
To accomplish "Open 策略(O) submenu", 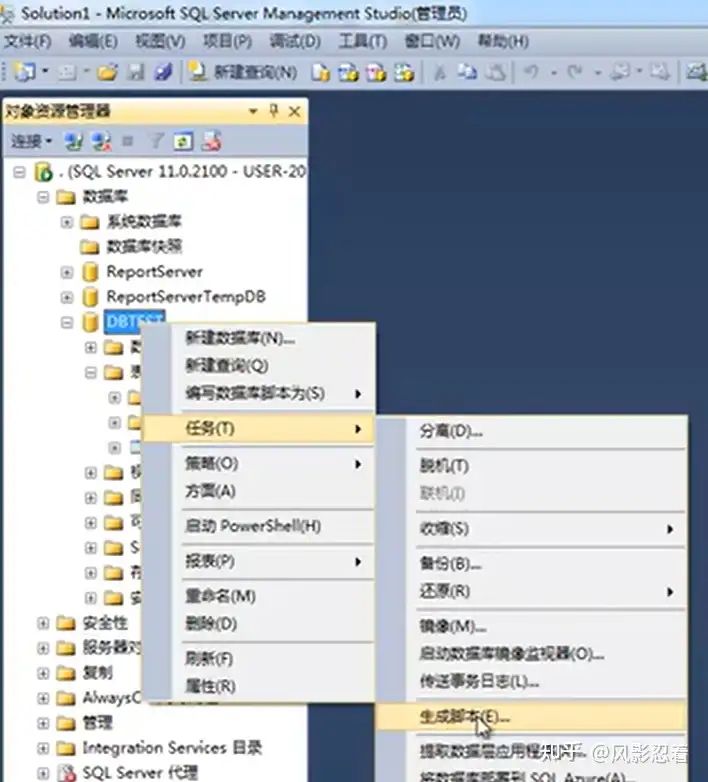I will [x=258, y=464].
